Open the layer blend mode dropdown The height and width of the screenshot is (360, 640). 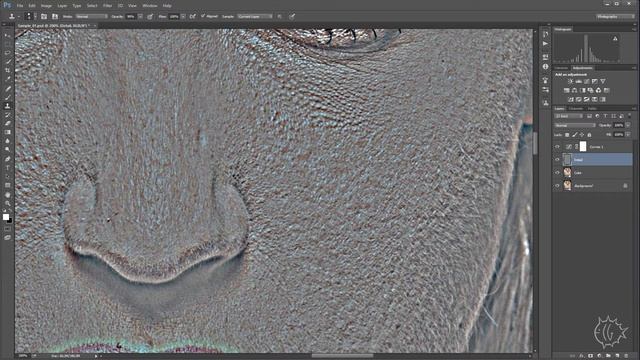tap(574, 125)
